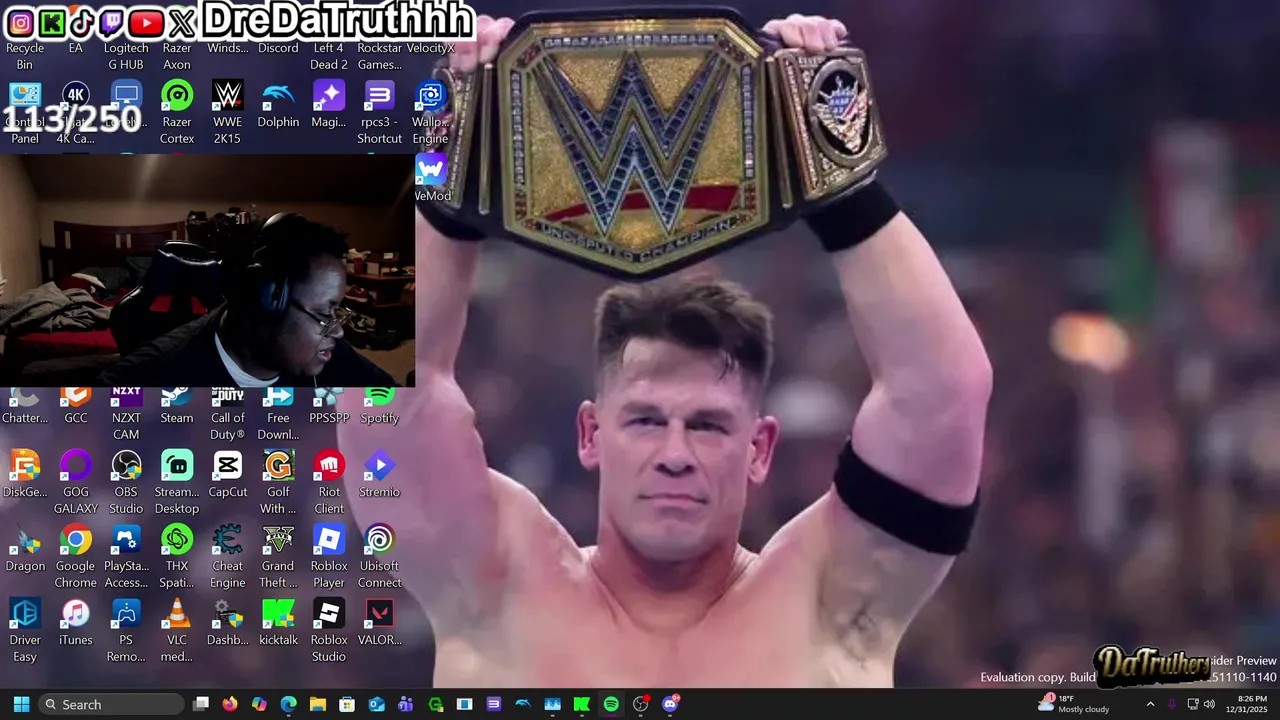Open the Windows Start menu
Viewport: 1280px width, 720px height.
(x=21, y=704)
